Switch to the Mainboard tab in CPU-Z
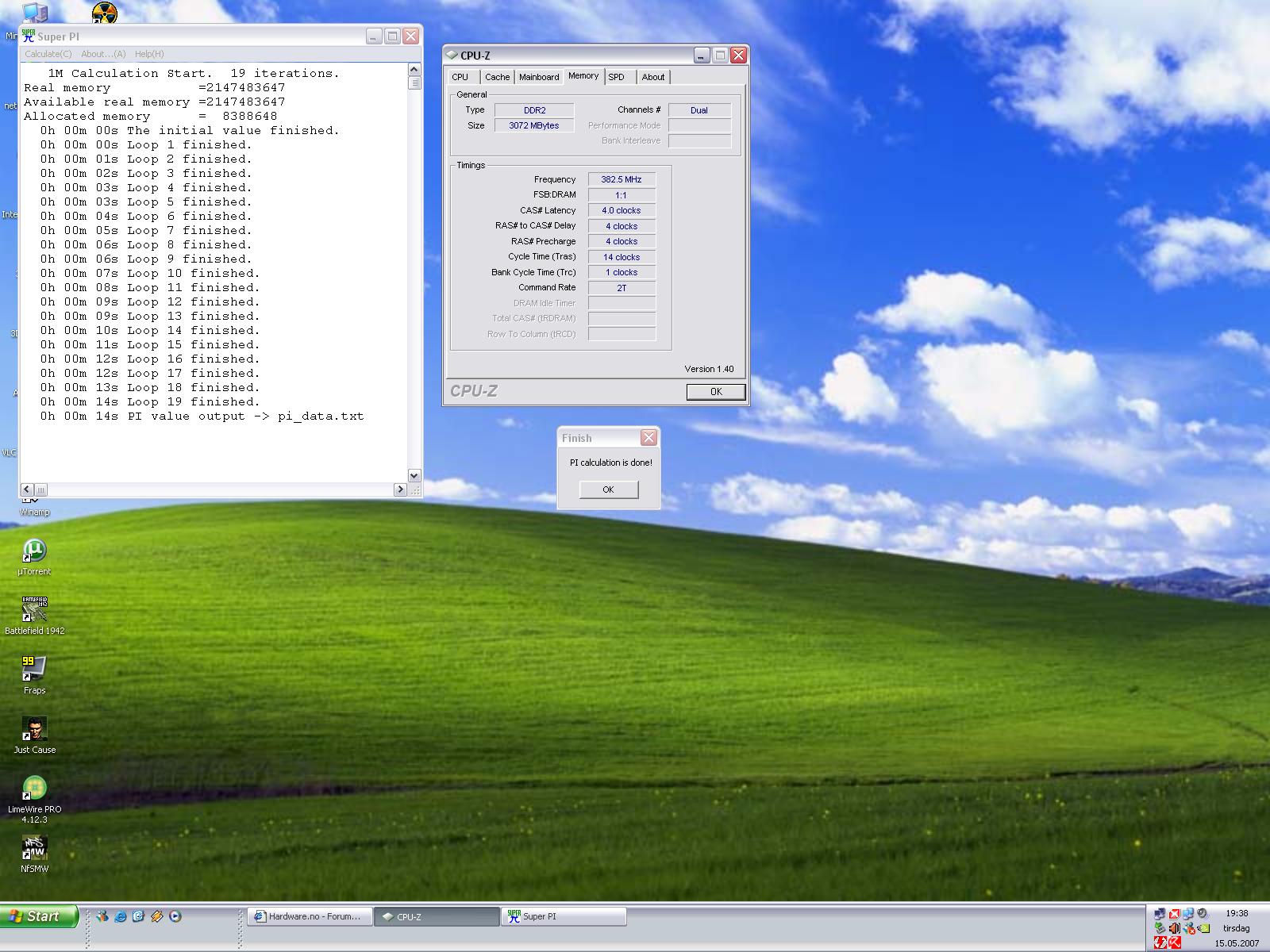This screenshot has width=1270, height=952. 539,77
